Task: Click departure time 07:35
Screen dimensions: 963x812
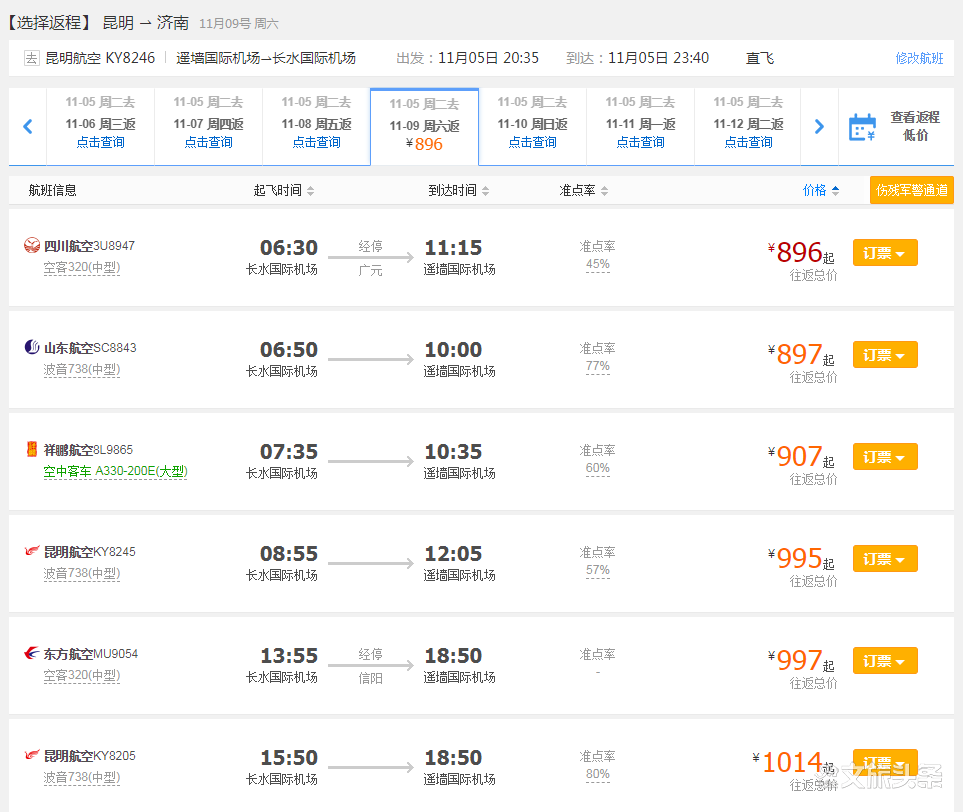Action: [289, 452]
